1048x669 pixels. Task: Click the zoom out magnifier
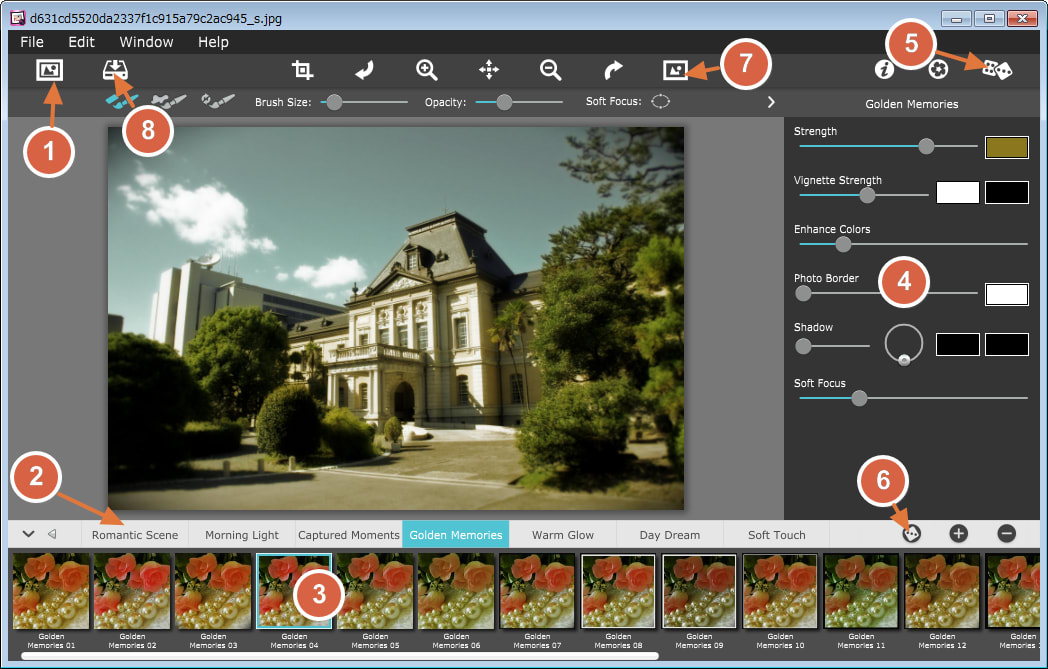coord(550,70)
